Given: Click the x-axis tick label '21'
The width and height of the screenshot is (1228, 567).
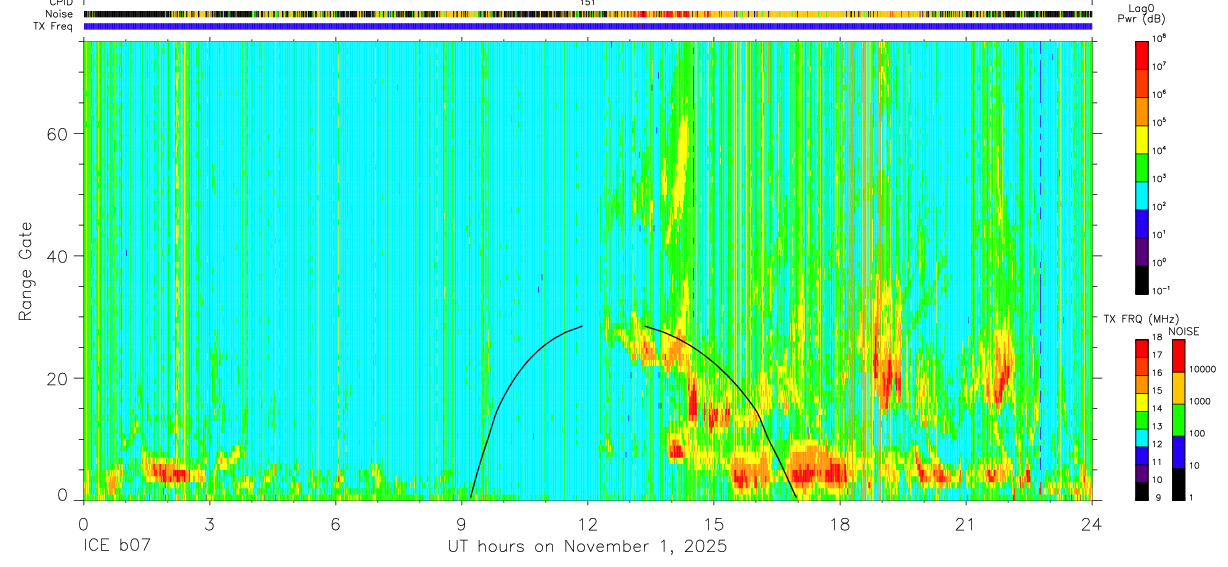Looking at the screenshot, I should 966,524.
